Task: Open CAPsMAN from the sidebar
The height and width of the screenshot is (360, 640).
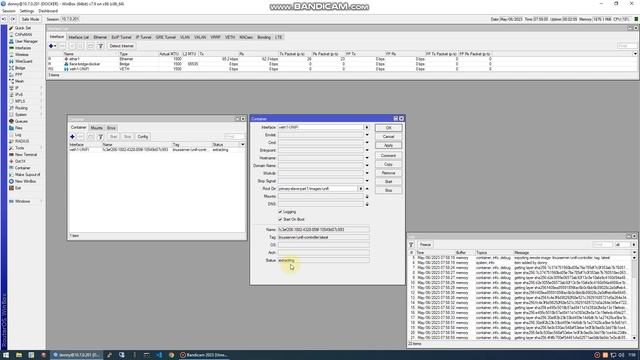Action: click(x=23, y=35)
